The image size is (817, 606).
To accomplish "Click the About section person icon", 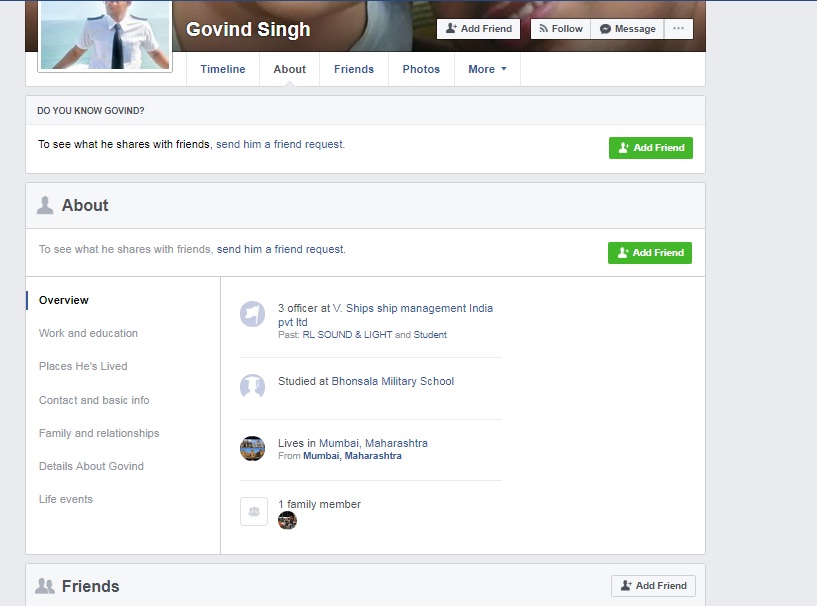I will pyautogui.click(x=45, y=205).
